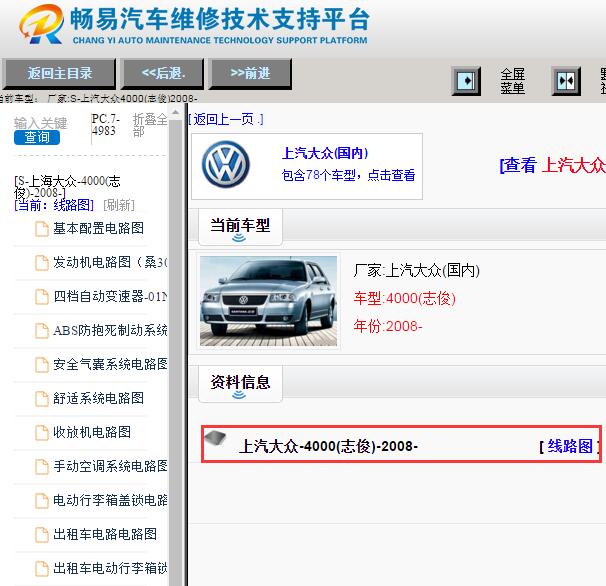Click gray book icon beside 上汽大众-4000
Screen dimensions: 606x586
[x=215, y=438]
